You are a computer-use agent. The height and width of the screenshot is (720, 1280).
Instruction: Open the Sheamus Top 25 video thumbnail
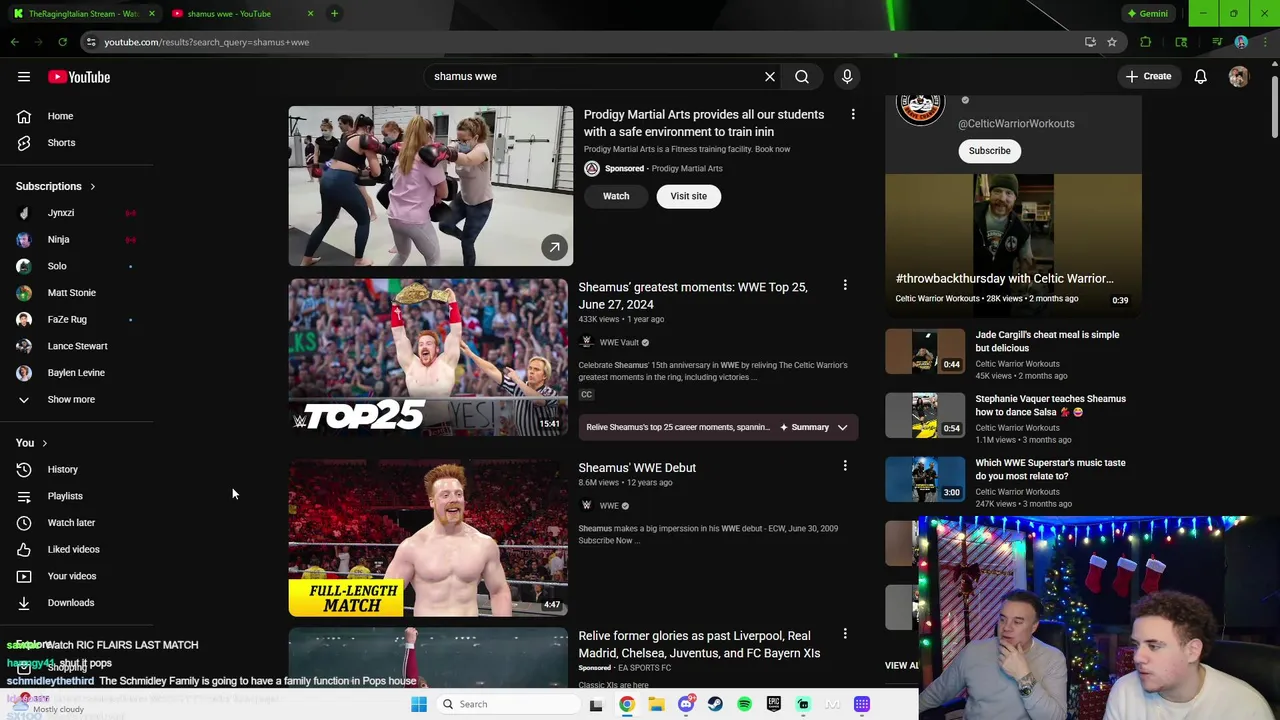pos(428,357)
